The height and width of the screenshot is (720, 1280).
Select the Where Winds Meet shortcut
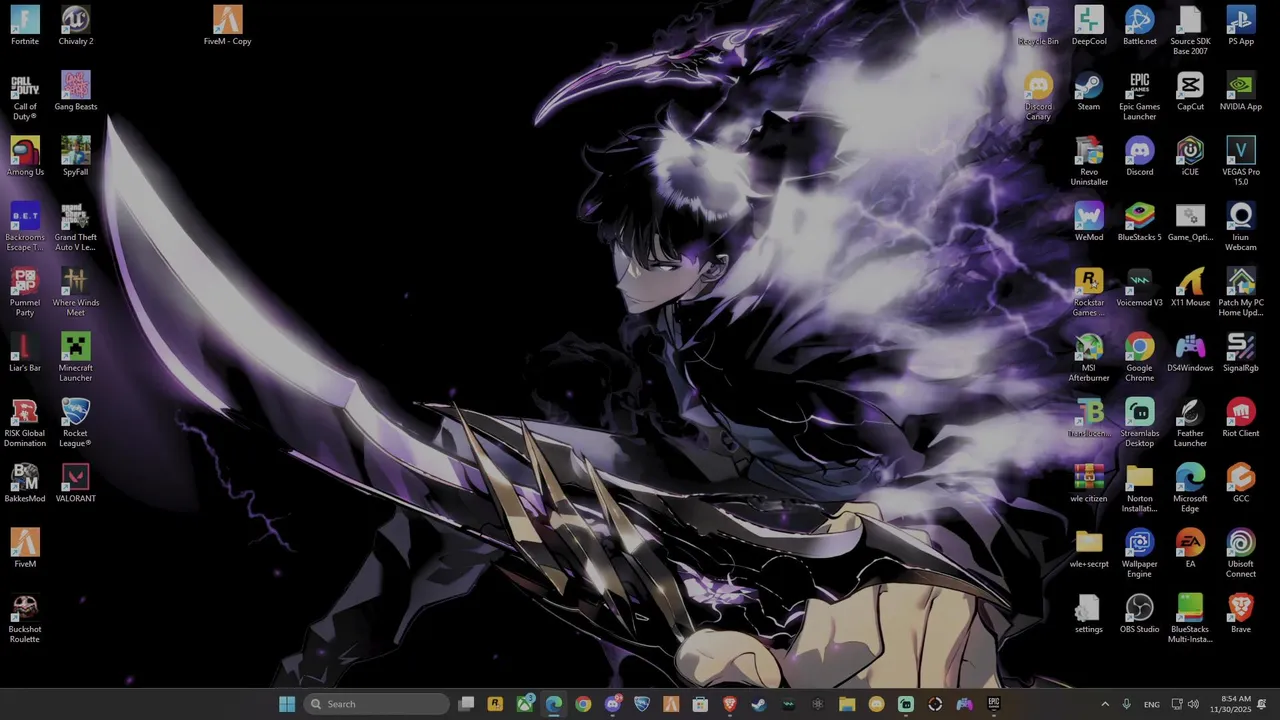[76, 292]
